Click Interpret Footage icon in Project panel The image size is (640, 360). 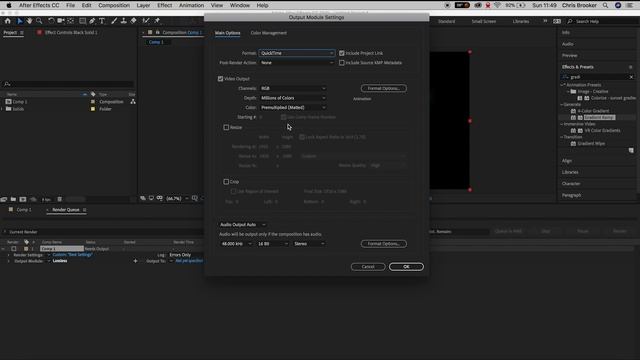click(4, 199)
